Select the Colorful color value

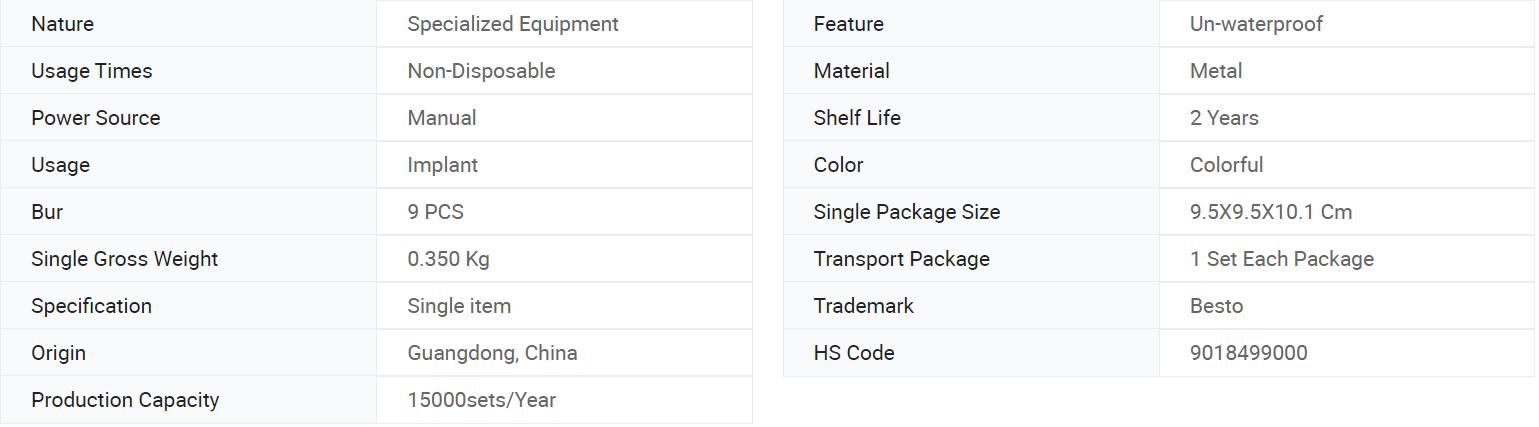pyautogui.click(x=1227, y=165)
